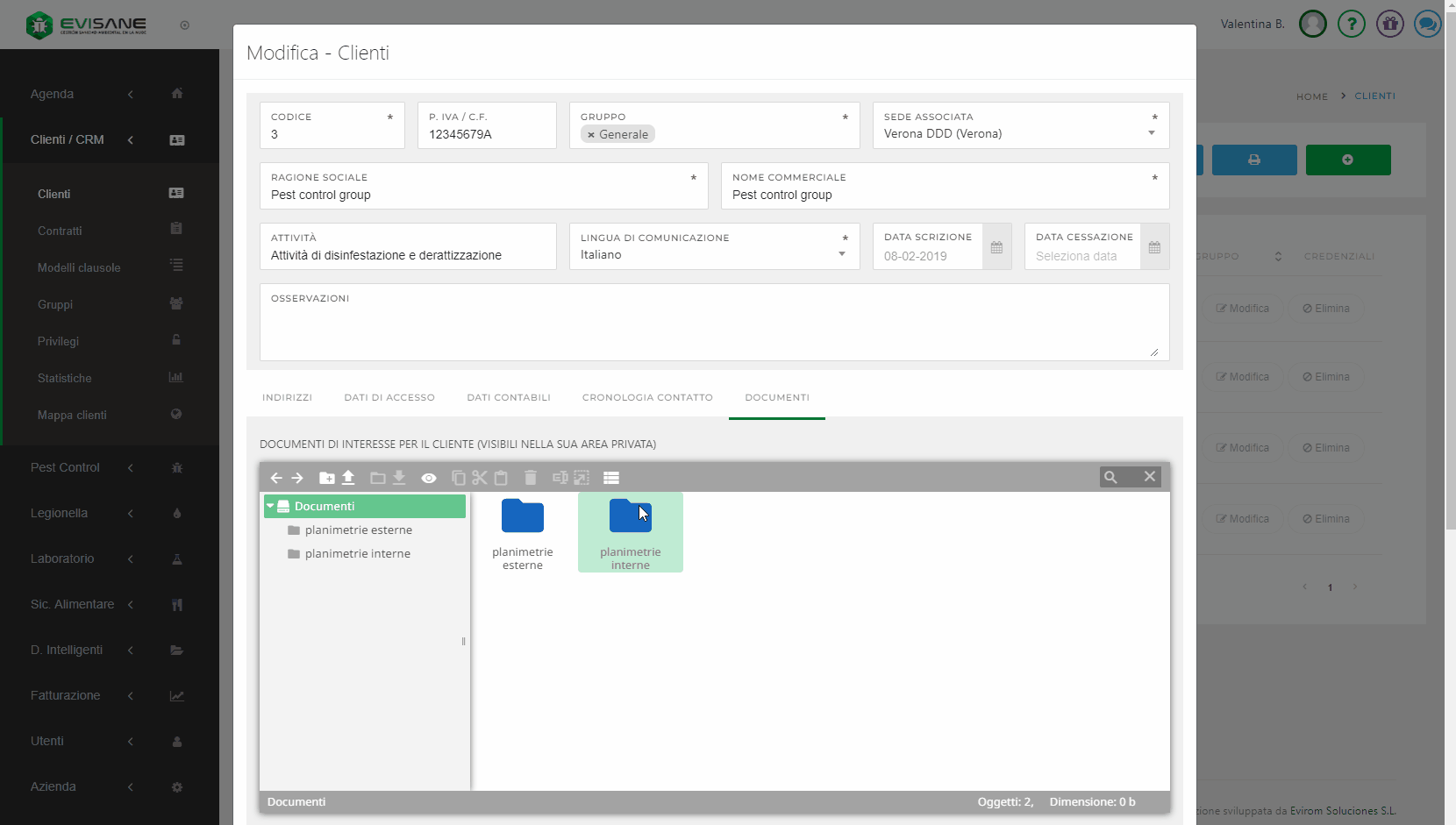Open the Lingua di Comunicazione dropdown
This screenshot has width=1456, height=825.
[x=841, y=254]
